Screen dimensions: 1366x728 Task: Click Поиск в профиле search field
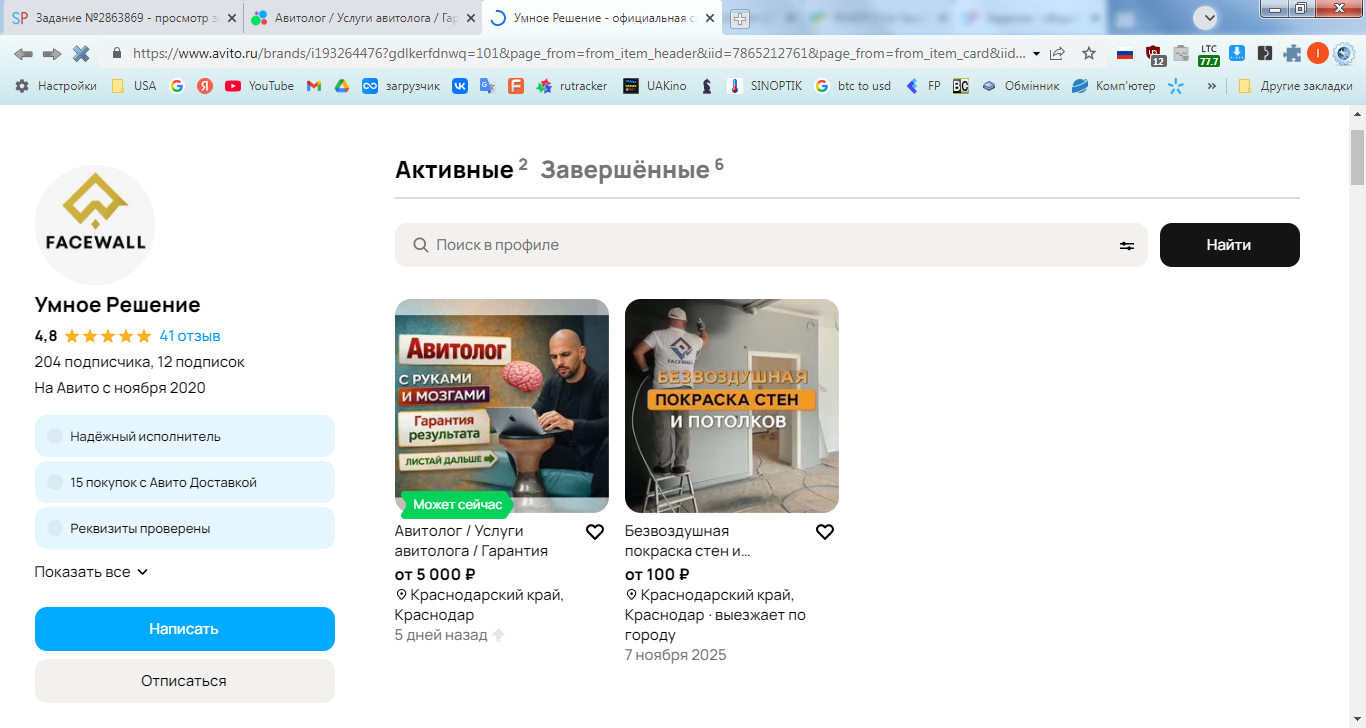(771, 245)
